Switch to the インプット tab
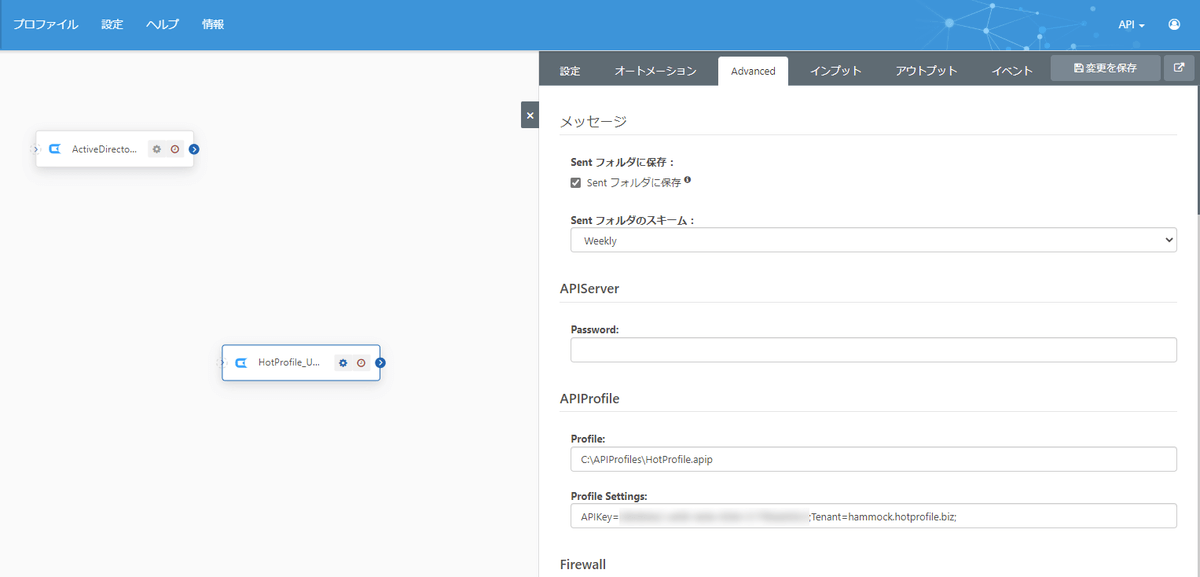Screen dimensions: 1200x577 click(x=836, y=71)
